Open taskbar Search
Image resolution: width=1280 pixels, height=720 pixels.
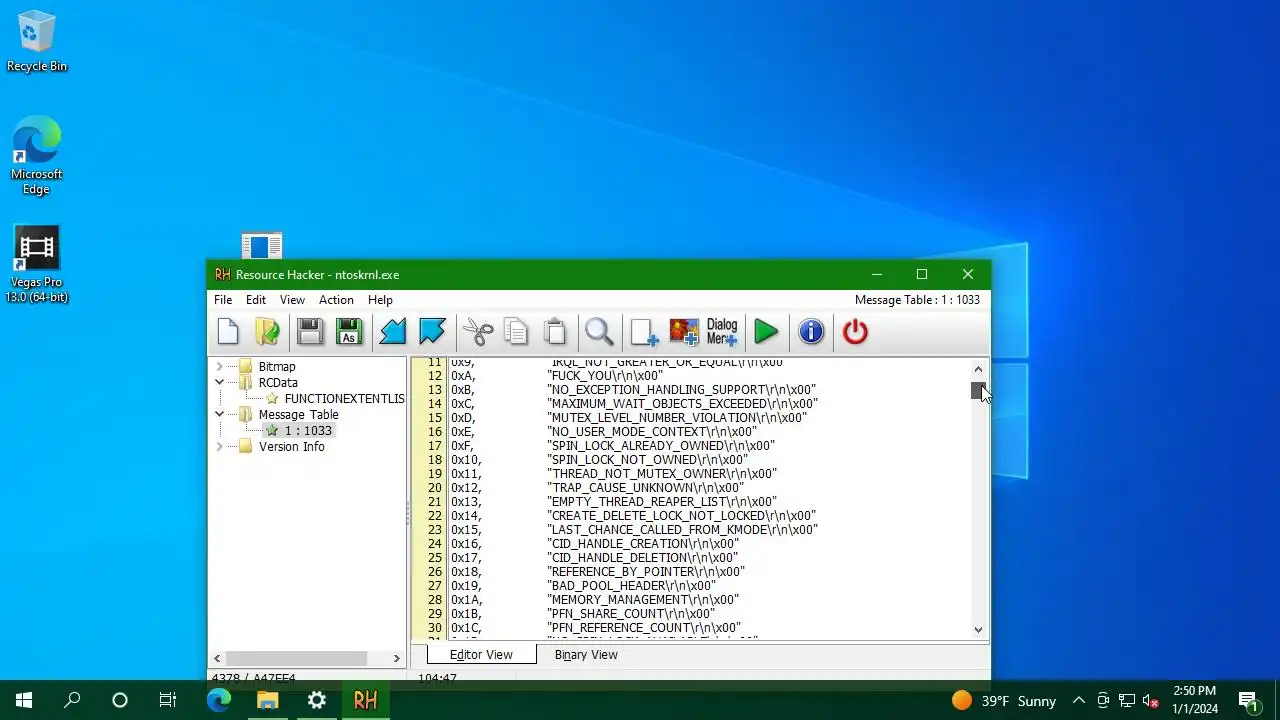72,700
